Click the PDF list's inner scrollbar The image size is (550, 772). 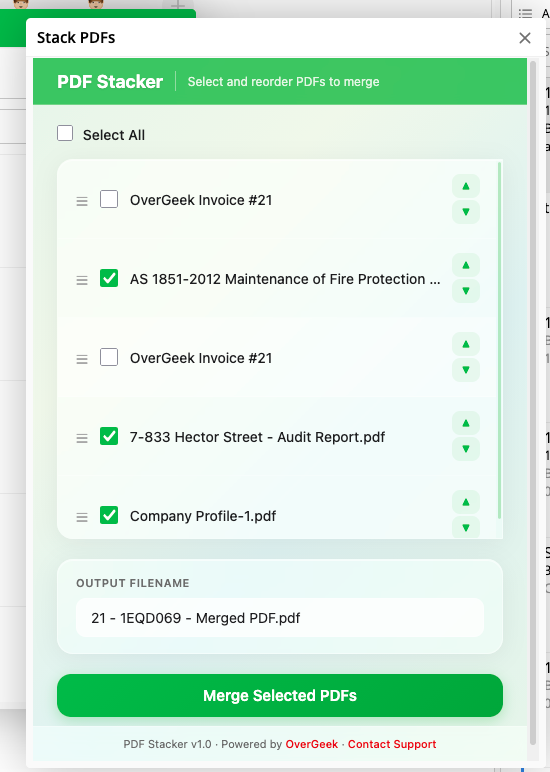(499, 340)
